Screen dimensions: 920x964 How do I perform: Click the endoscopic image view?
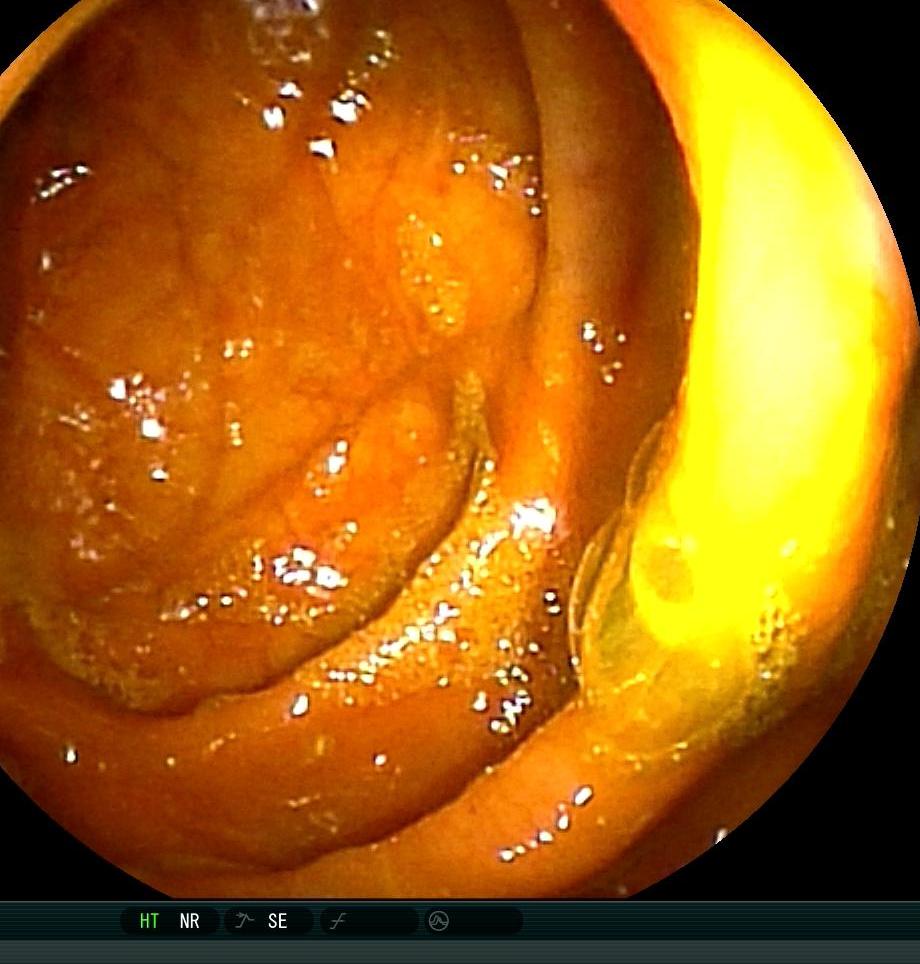(458, 448)
